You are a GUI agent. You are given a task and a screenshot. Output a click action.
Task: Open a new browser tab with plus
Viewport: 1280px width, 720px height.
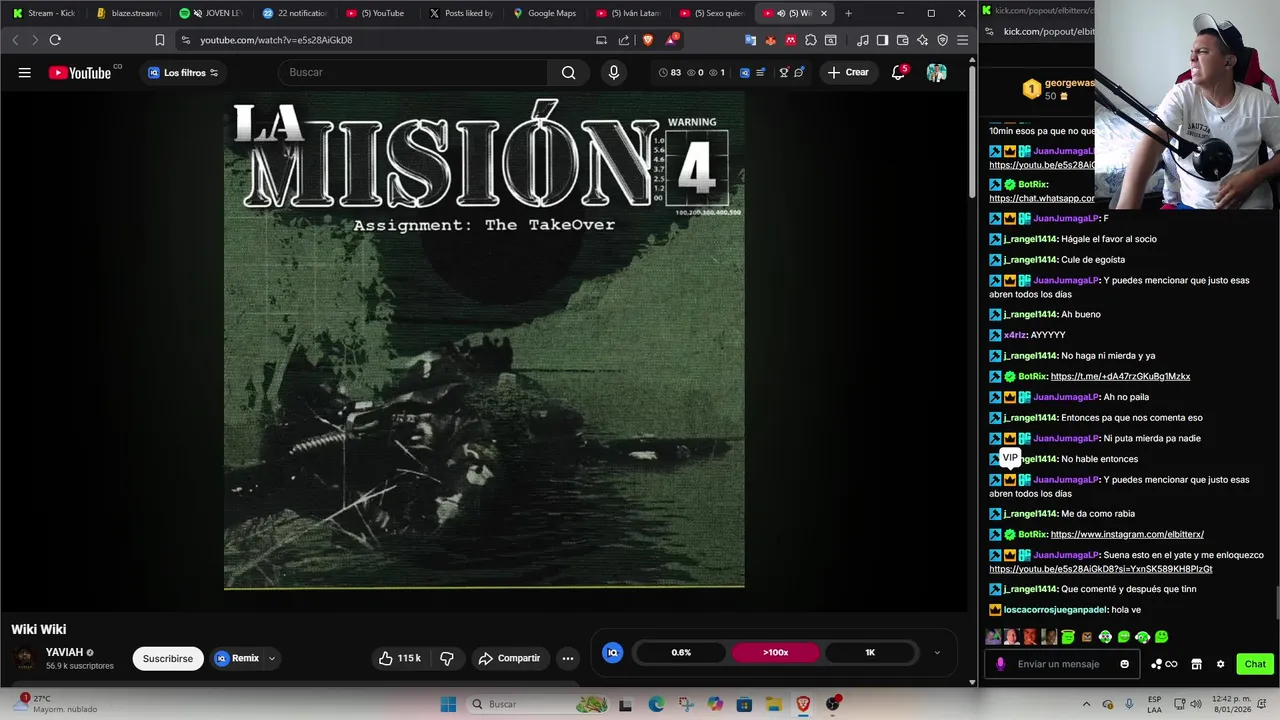point(848,13)
